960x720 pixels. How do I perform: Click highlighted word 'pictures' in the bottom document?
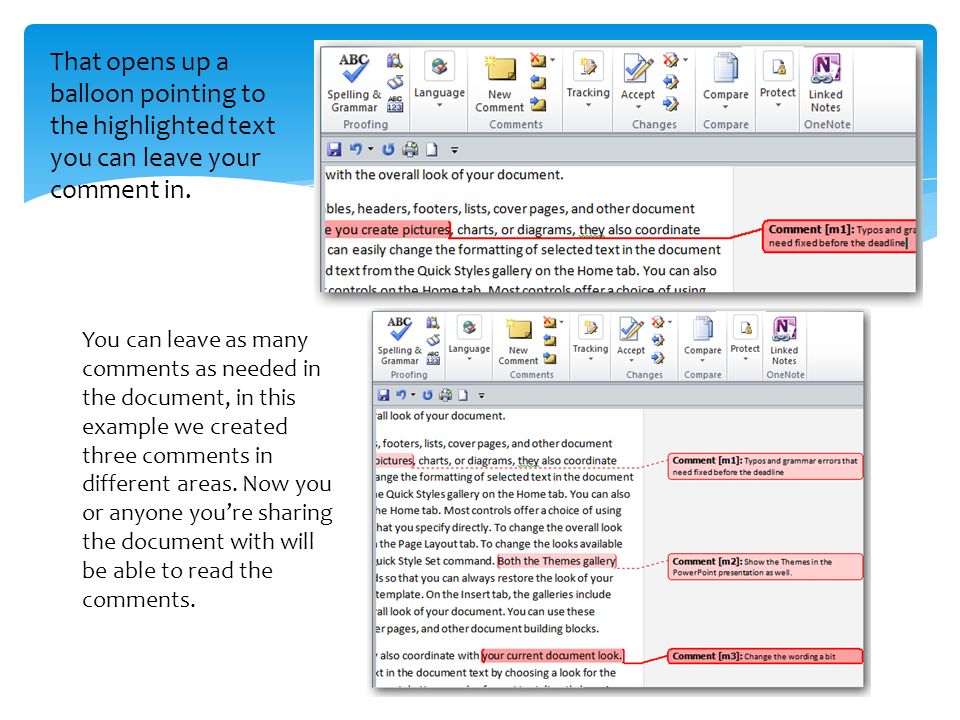pyautogui.click(x=395, y=460)
